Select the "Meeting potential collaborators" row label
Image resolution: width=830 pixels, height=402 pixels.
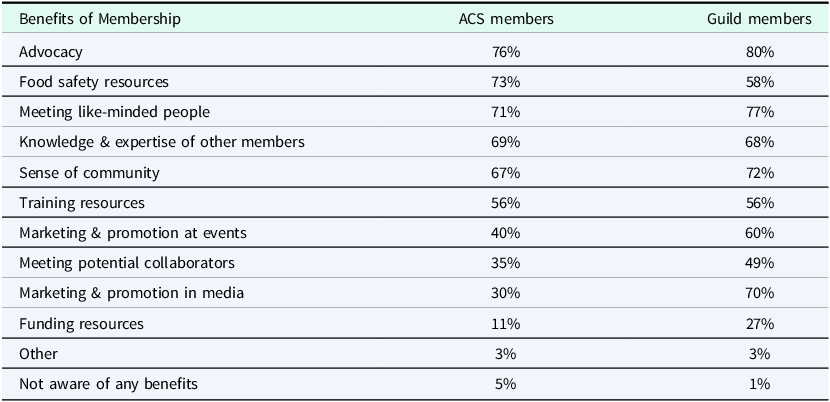click(x=127, y=263)
